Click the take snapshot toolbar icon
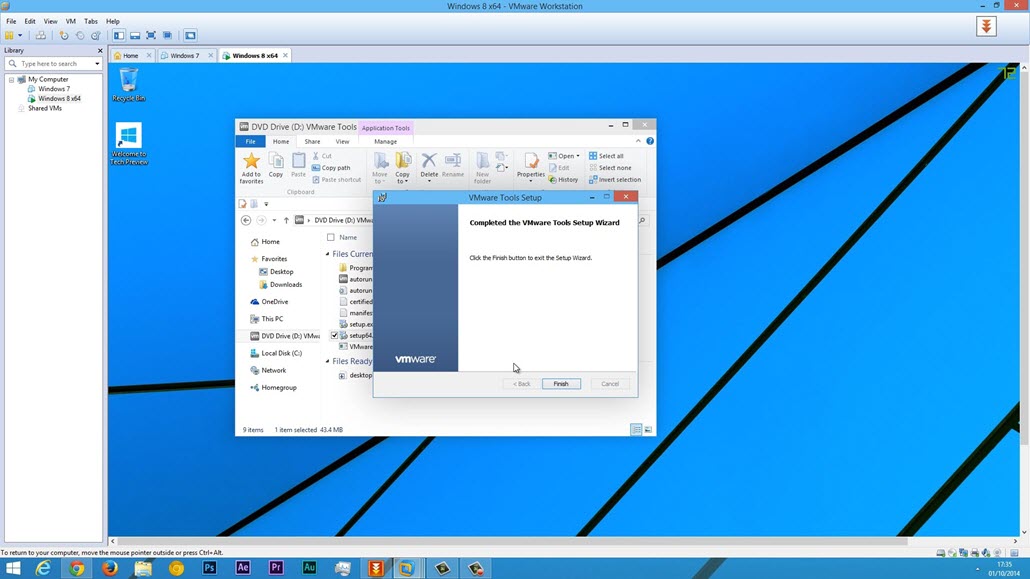 point(64,35)
